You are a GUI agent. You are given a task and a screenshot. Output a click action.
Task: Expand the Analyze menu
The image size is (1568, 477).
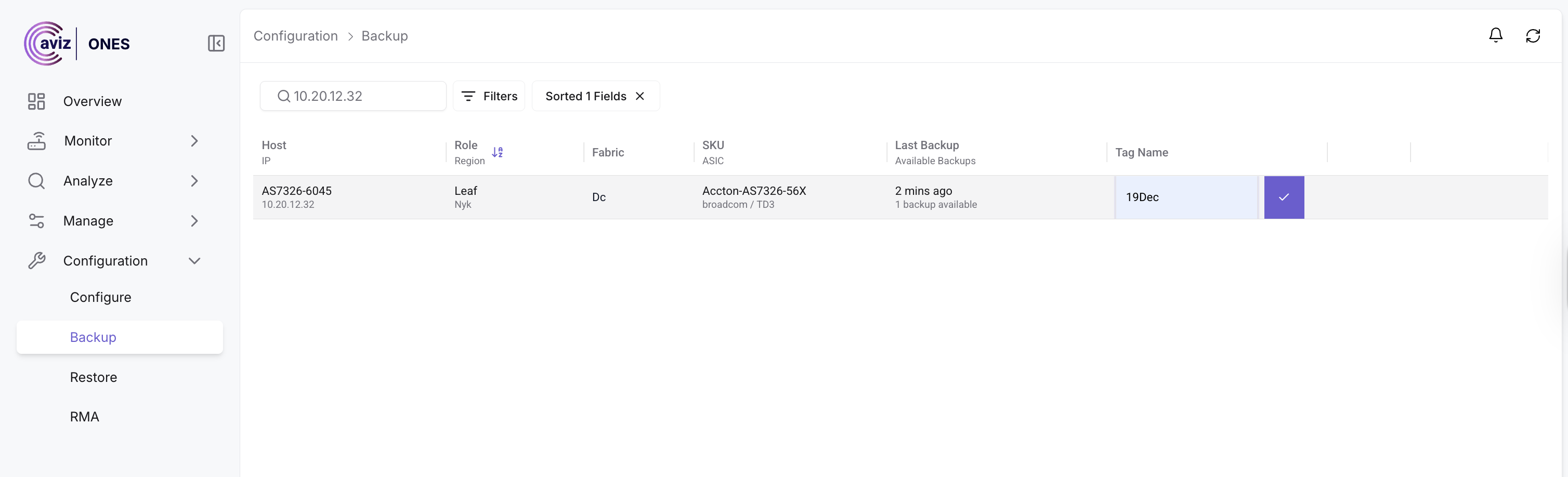tap(194, 181)
